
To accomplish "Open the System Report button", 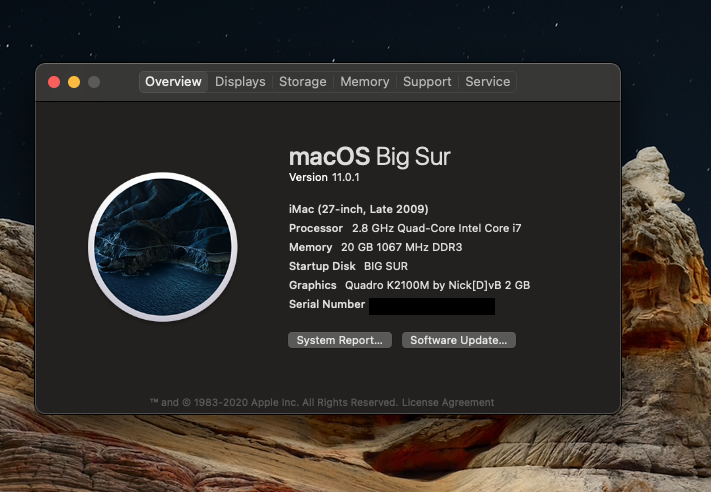I will pos(340,340).
